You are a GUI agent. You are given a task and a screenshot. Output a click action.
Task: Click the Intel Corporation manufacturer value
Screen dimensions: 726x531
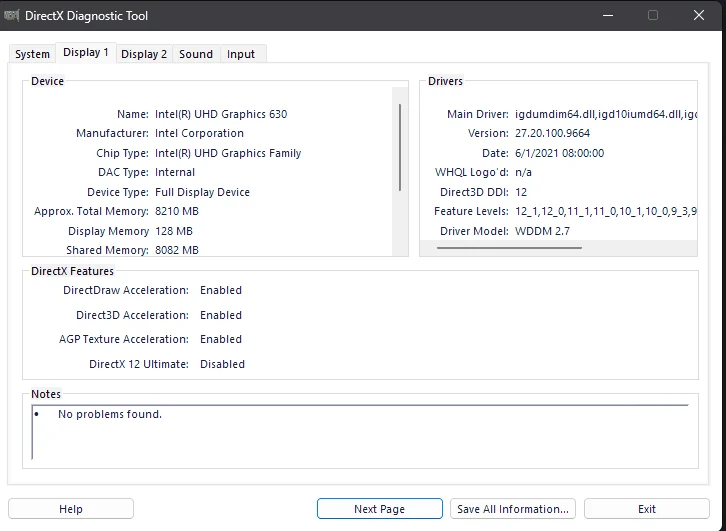point(199,133)
